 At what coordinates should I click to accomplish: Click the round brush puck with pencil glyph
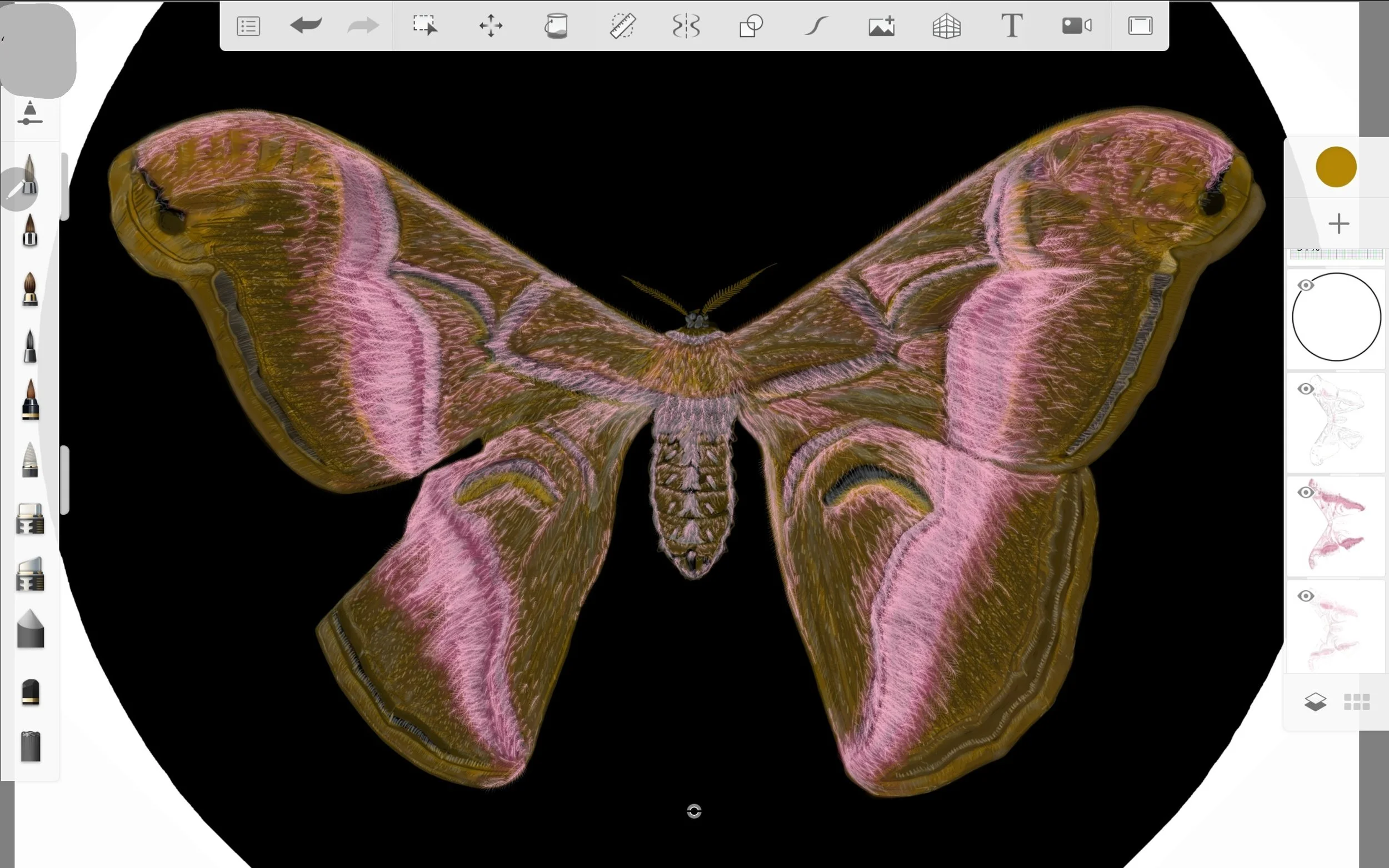point(17,190)
